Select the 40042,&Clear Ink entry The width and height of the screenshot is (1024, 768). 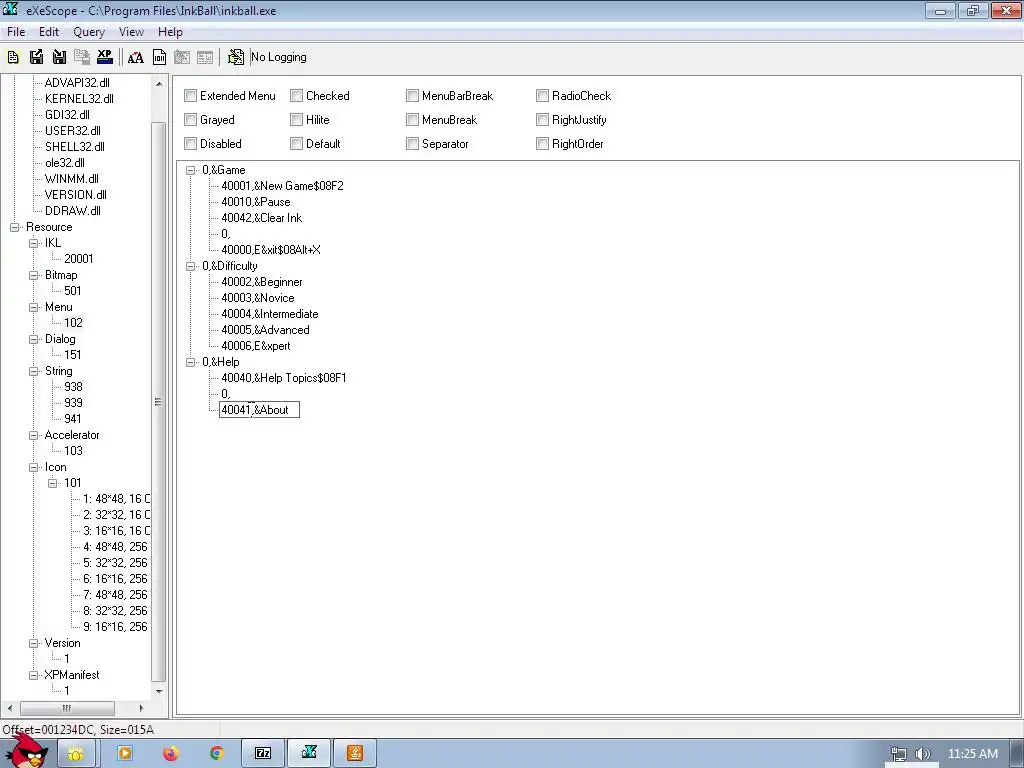261,218
